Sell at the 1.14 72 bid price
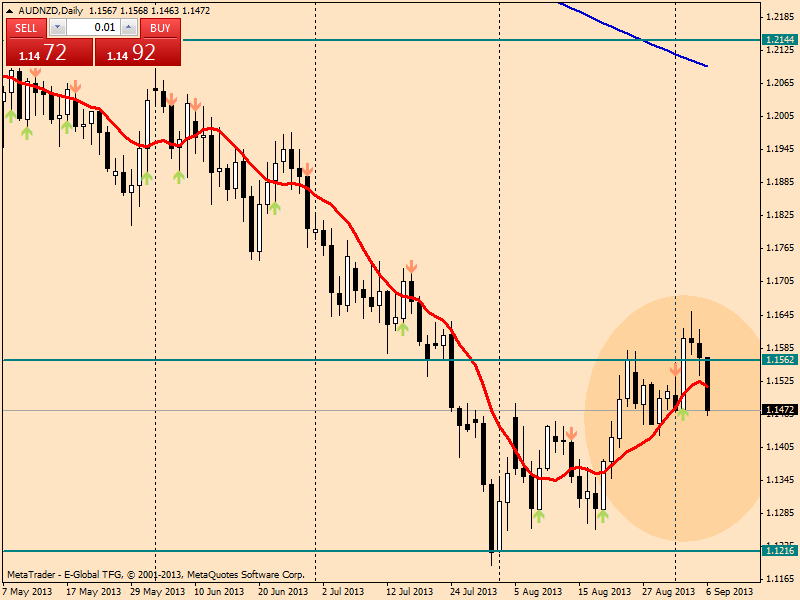Image resolution: width=800 pixels, height=600 pixels. click(x=49, y=52)
